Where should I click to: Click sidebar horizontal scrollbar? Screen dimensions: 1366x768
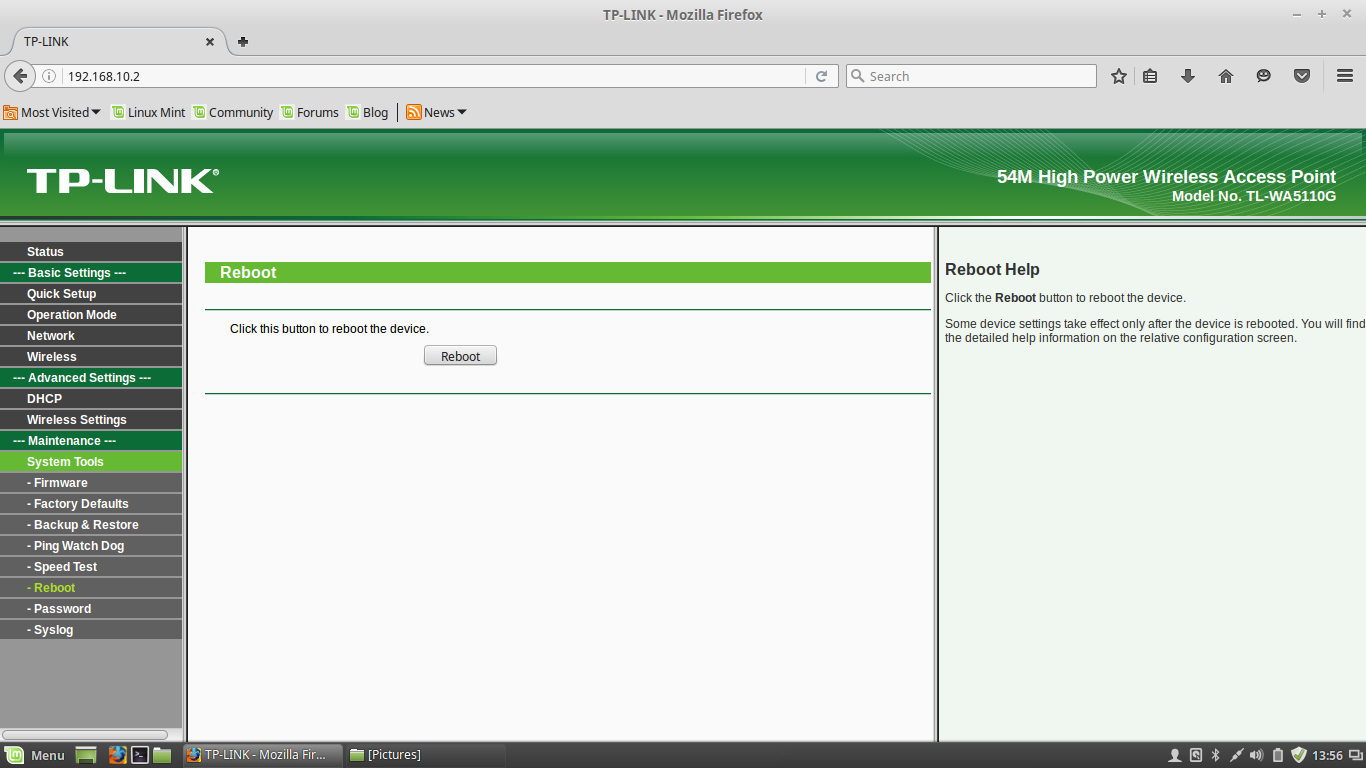coord(85,735)
